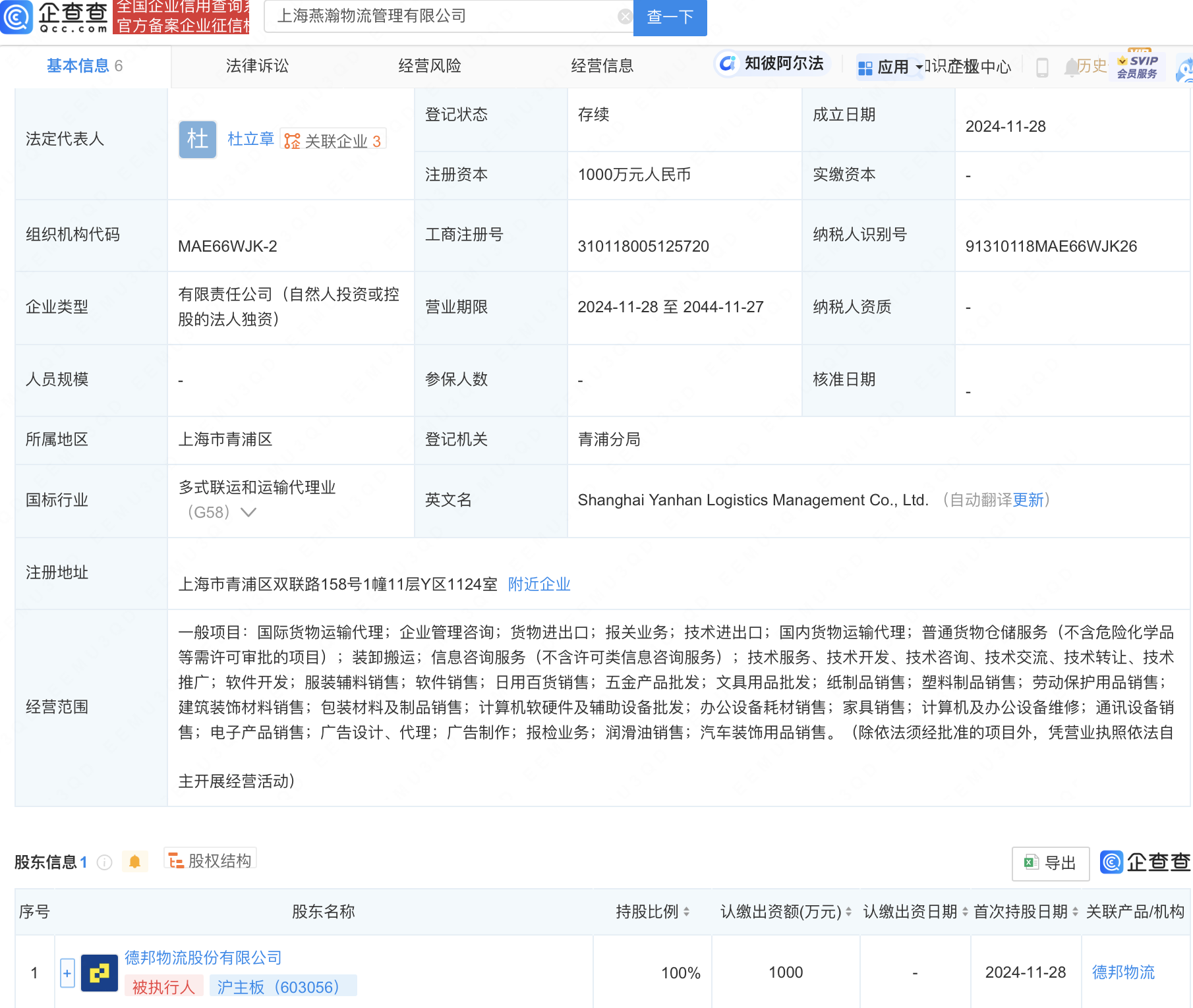Select the 1000万元人民币 registered capital value
The width and height of the screenshot is (1193, 1008).
pyautogui.click(x=634, y=175)
